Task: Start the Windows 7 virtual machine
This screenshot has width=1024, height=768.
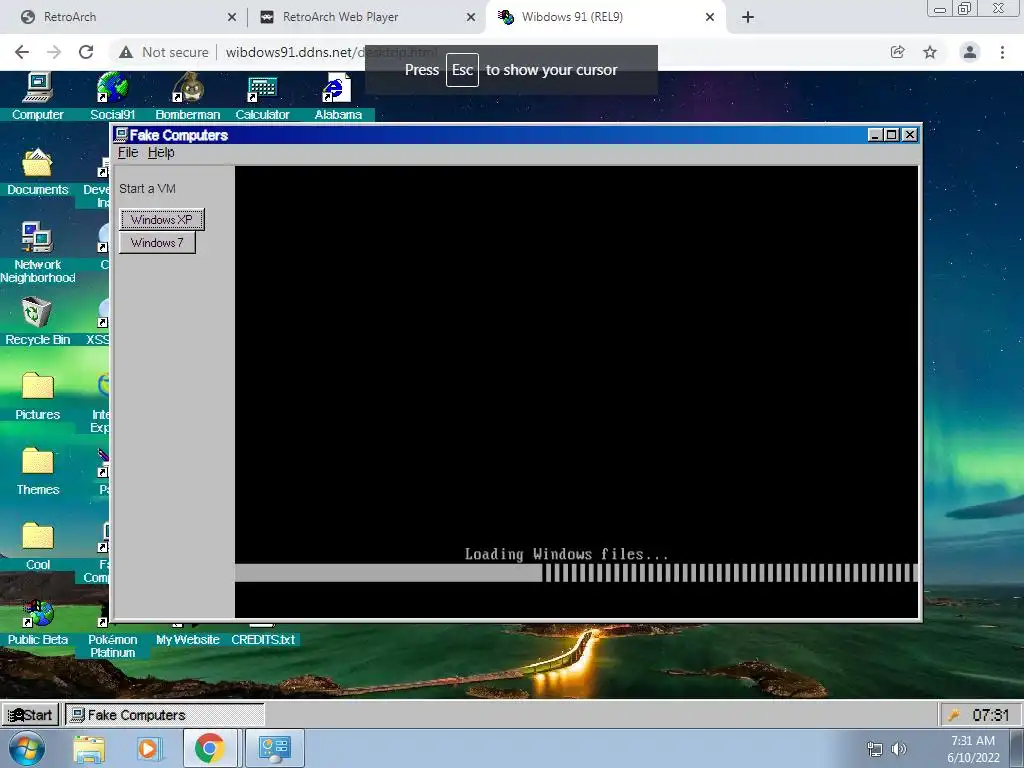Action: [x=157, y=243]
